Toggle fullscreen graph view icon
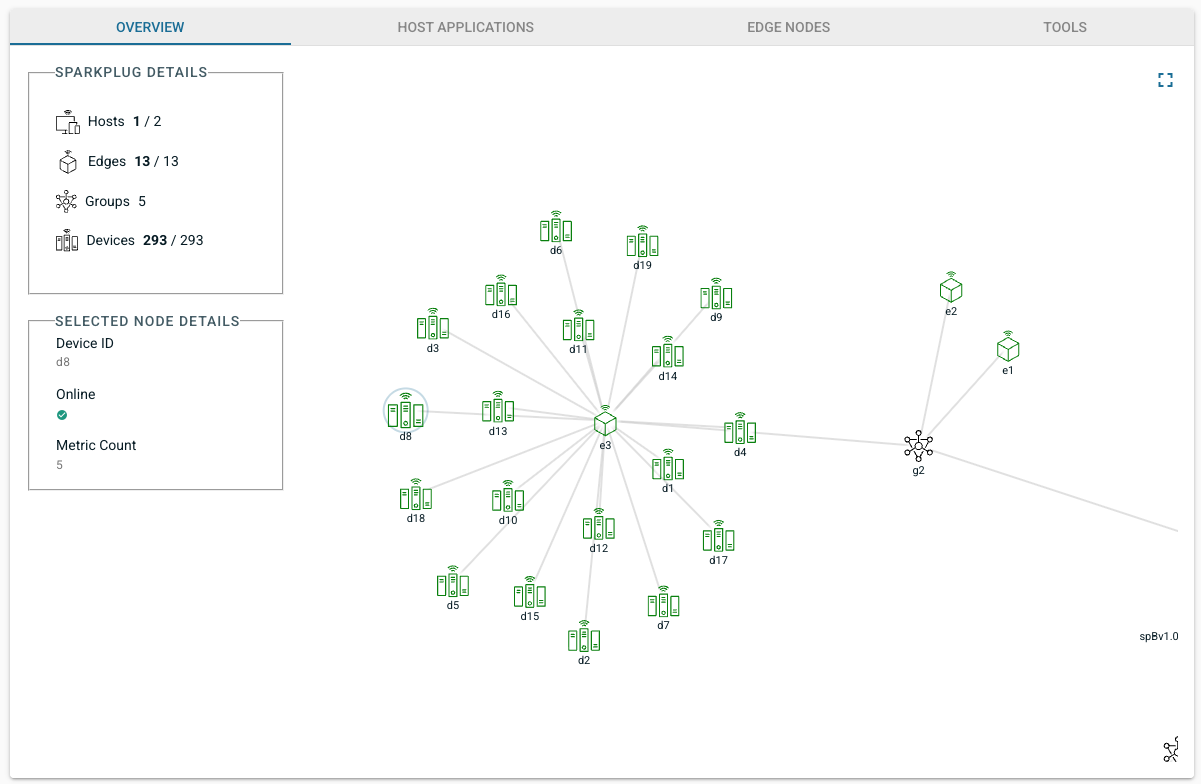This screenshot has height=784, width=1201. (1165, 80)
